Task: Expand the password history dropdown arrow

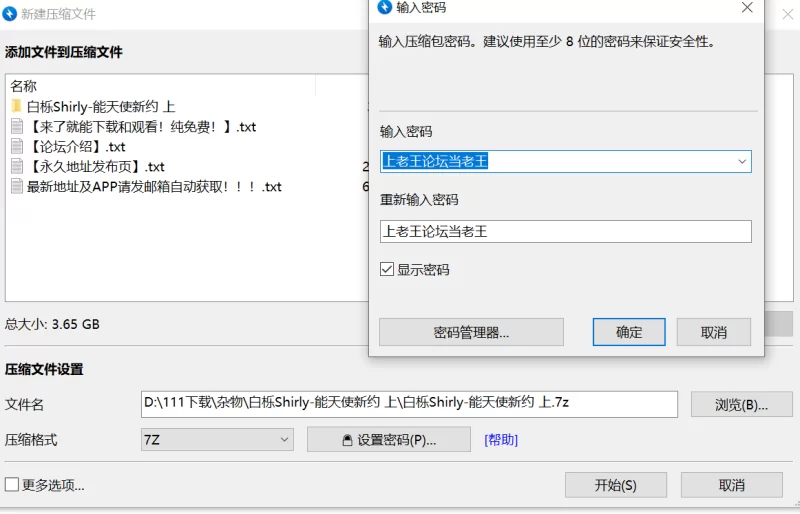Action: (x=742, y=161)
